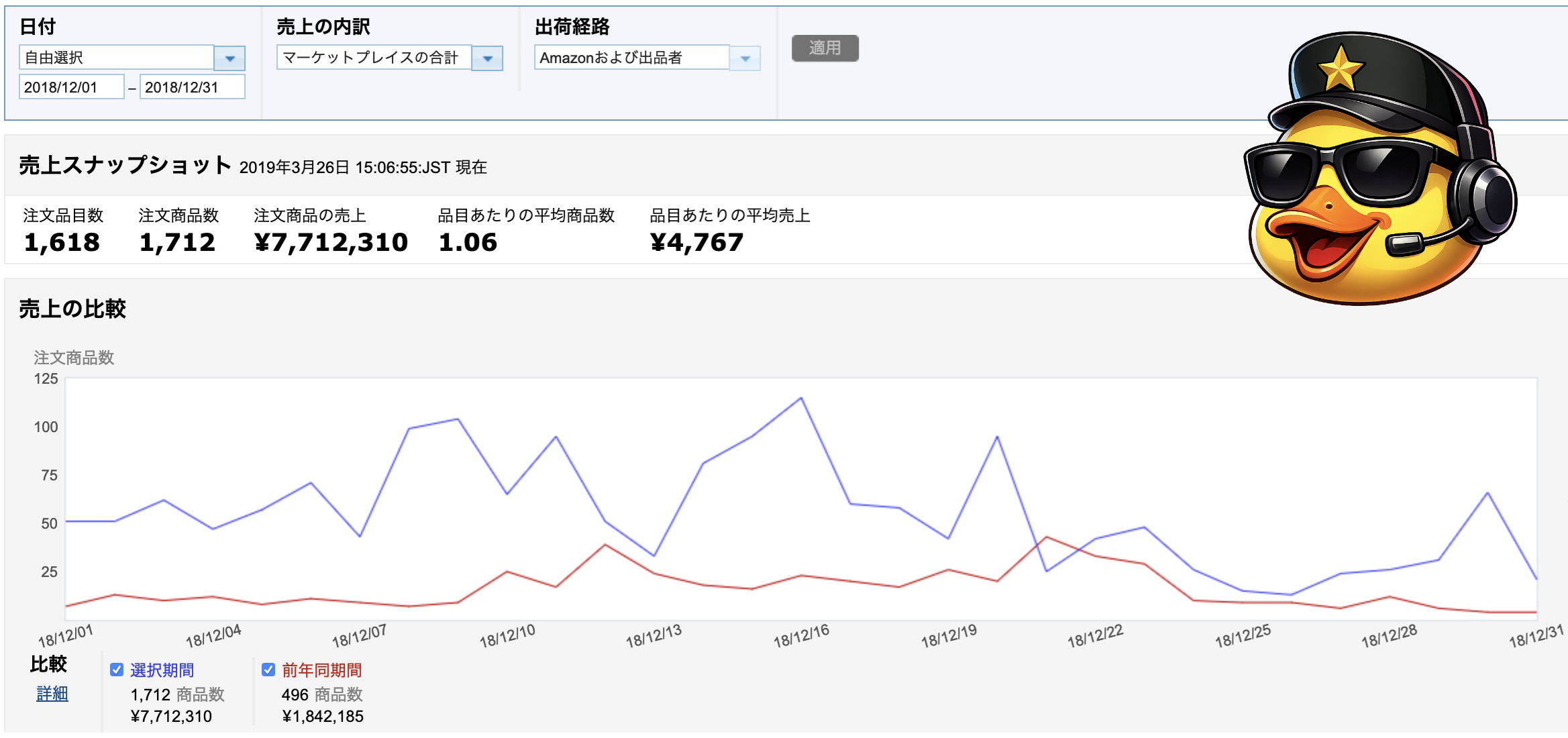Expand the 売上の内訳 dropdown arrow
The width and height of the screenshot is (1568, 738).
487,58
